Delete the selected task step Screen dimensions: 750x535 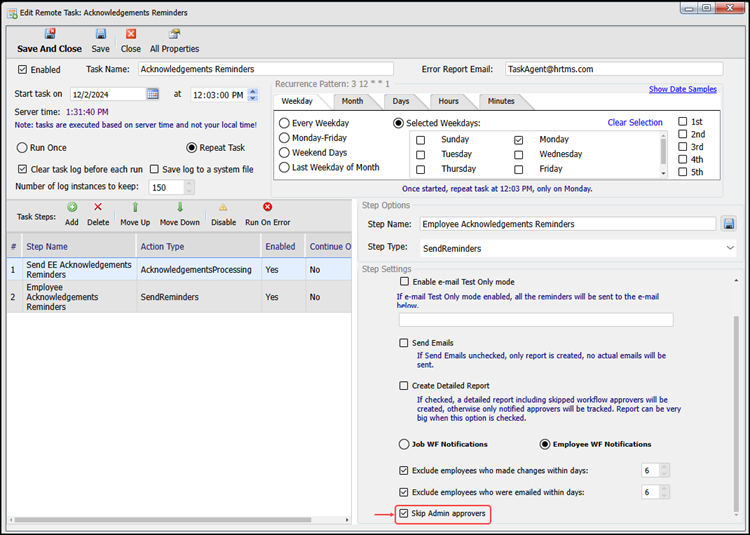coord(98,207)
